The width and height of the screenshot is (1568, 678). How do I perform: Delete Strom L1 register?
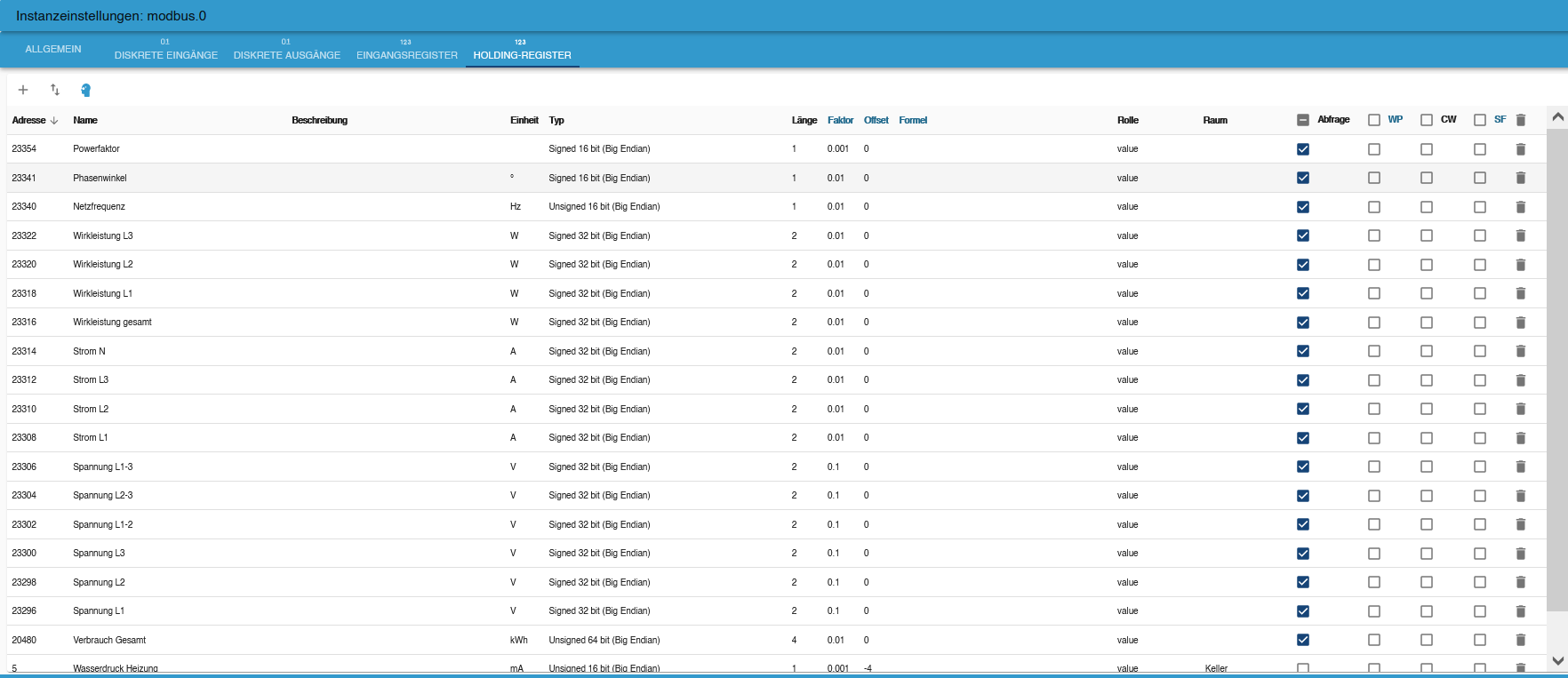click(x=1520, y=438)
